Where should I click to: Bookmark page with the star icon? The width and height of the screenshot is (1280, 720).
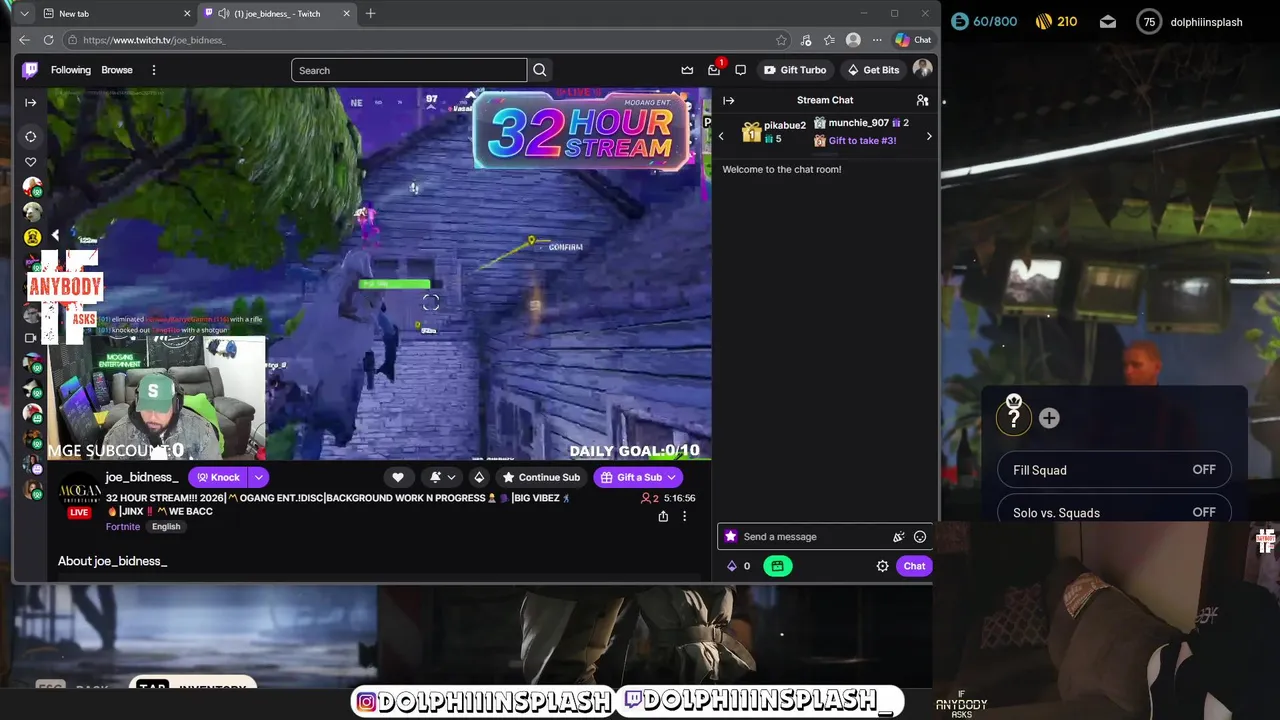(x=781, y=40)
